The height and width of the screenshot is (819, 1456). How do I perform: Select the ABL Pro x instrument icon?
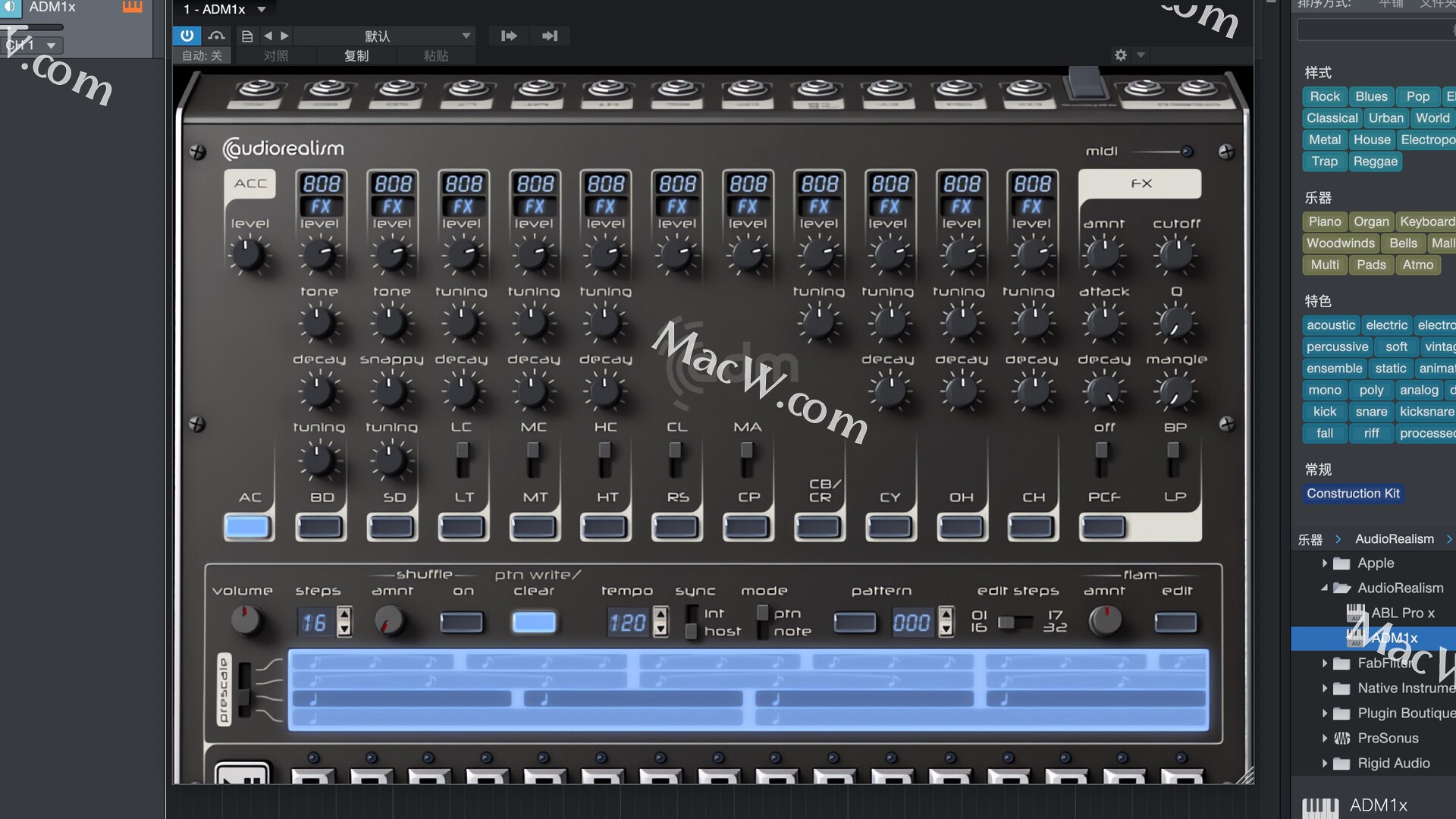[x=1356, y=613]
